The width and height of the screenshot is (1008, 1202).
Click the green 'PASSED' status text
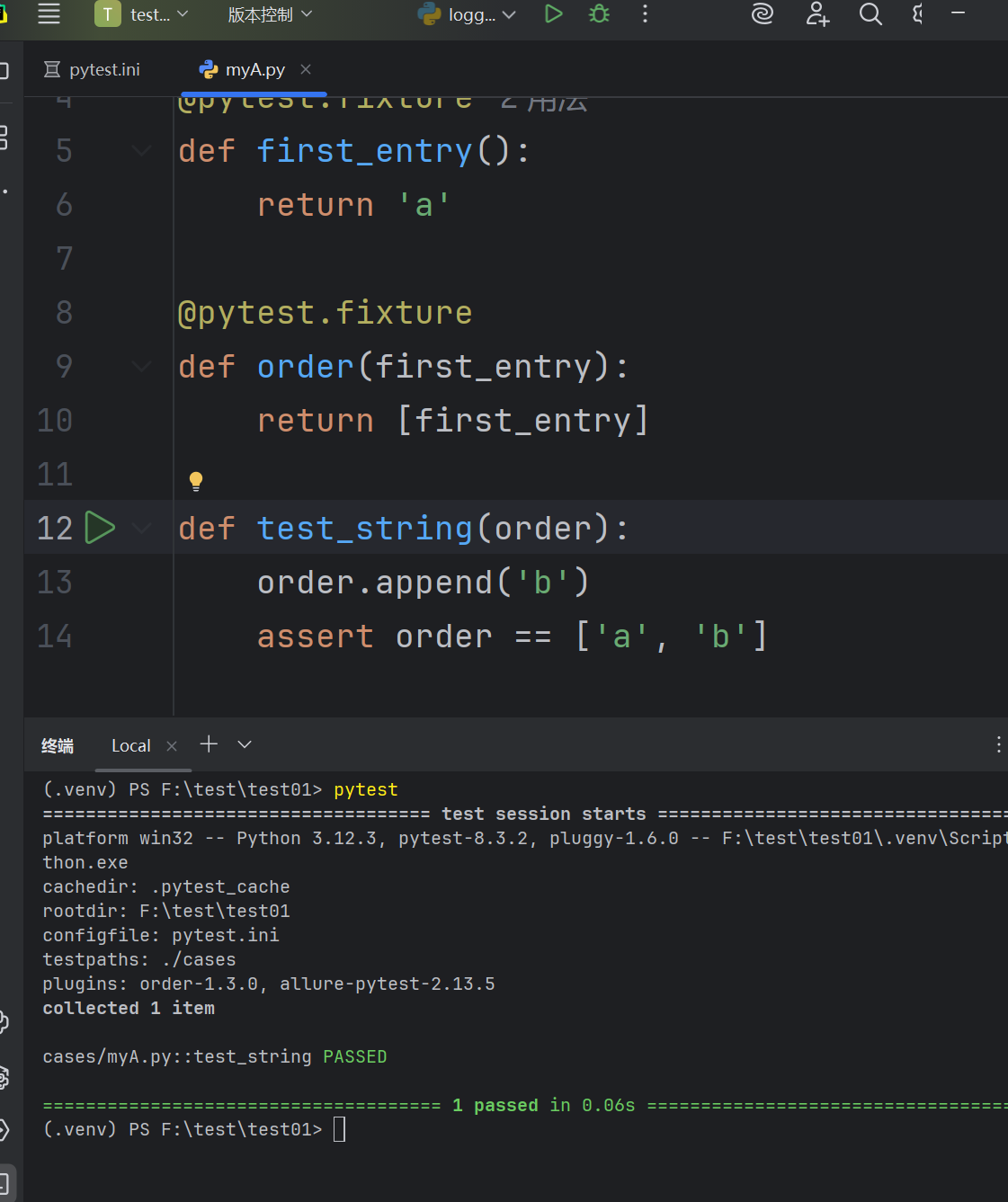(355, 1056)
